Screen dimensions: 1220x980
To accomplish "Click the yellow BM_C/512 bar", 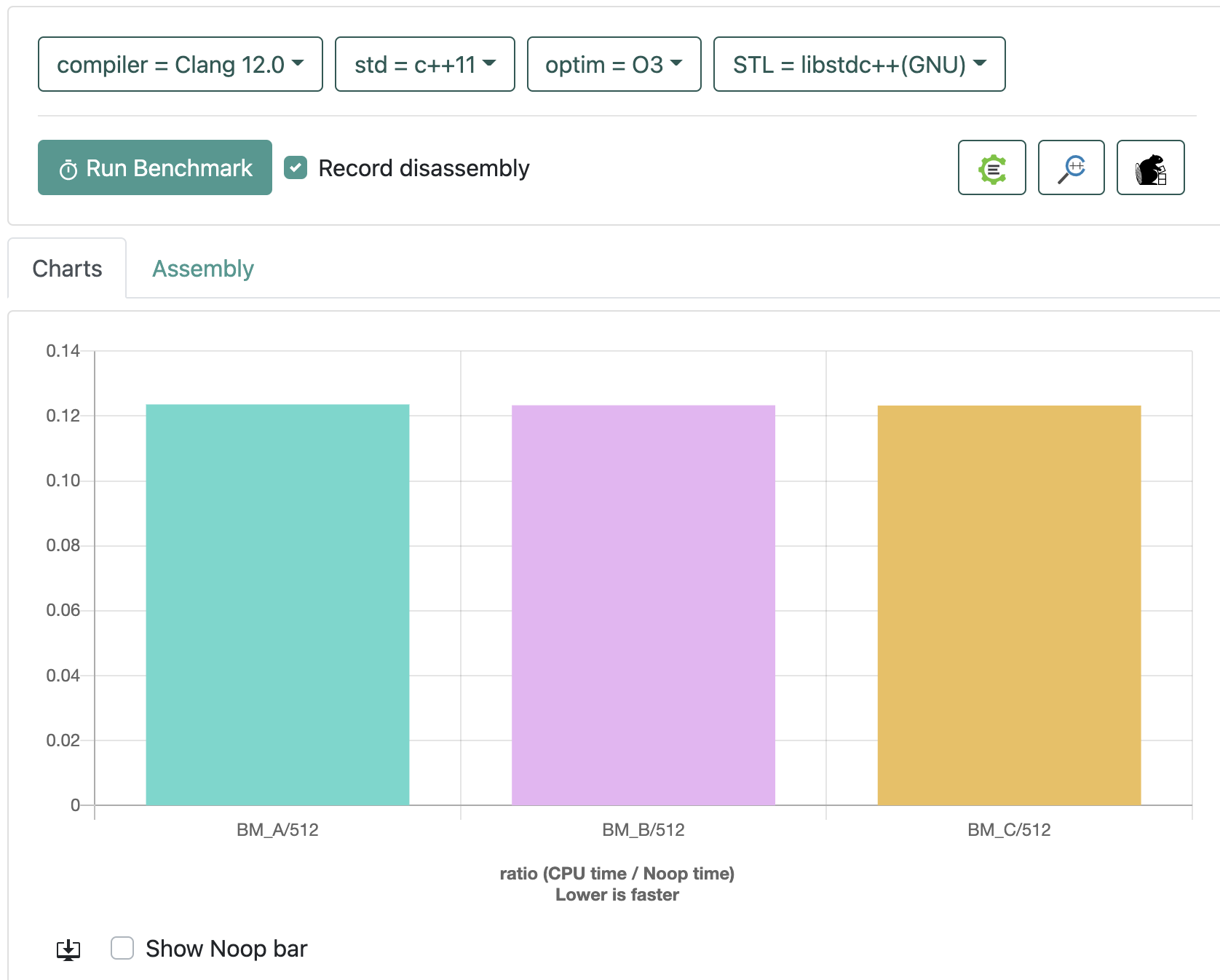I will (1009, 605).
